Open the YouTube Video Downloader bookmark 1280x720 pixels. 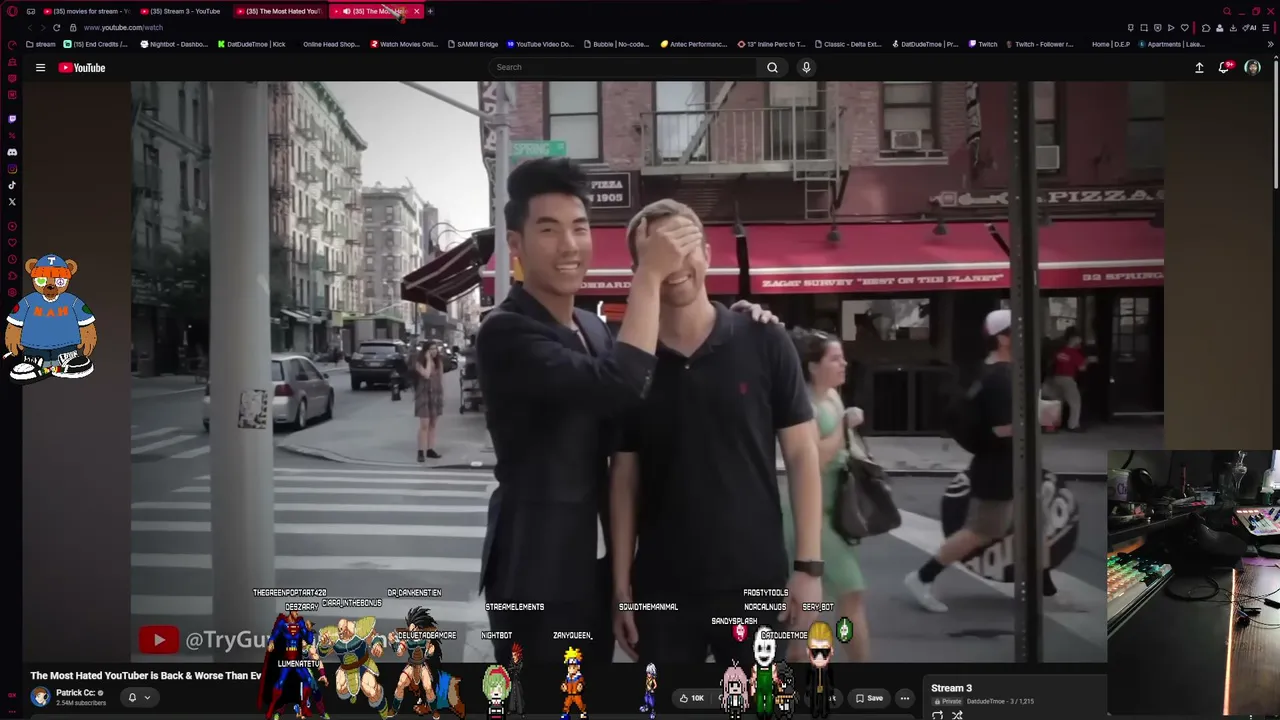(x=541, y=44)
